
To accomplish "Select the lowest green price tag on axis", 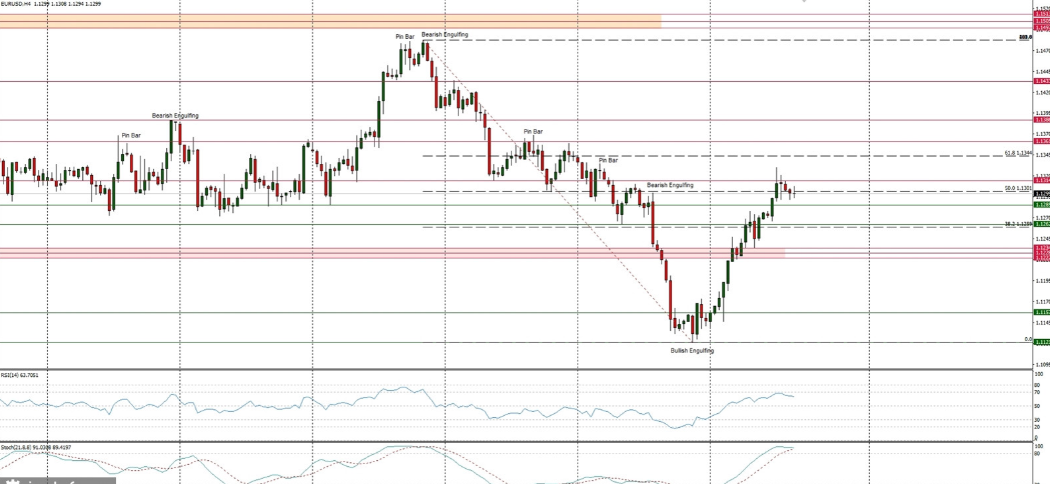I will pyautogui.click(x=1040, y=342).
